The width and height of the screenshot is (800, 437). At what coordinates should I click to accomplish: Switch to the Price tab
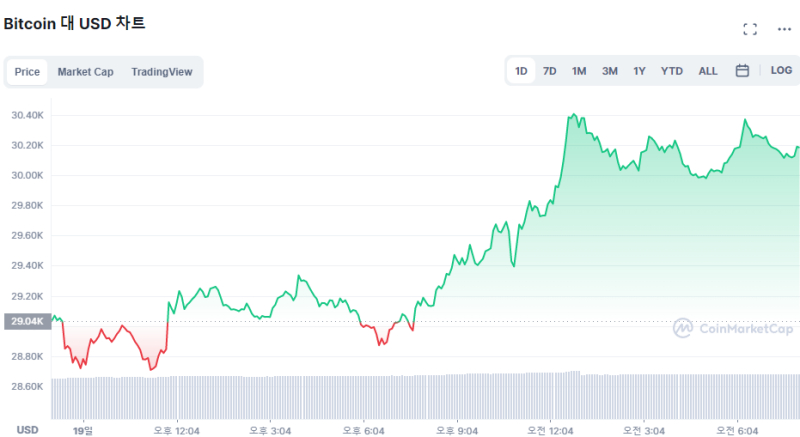(27, 72)
